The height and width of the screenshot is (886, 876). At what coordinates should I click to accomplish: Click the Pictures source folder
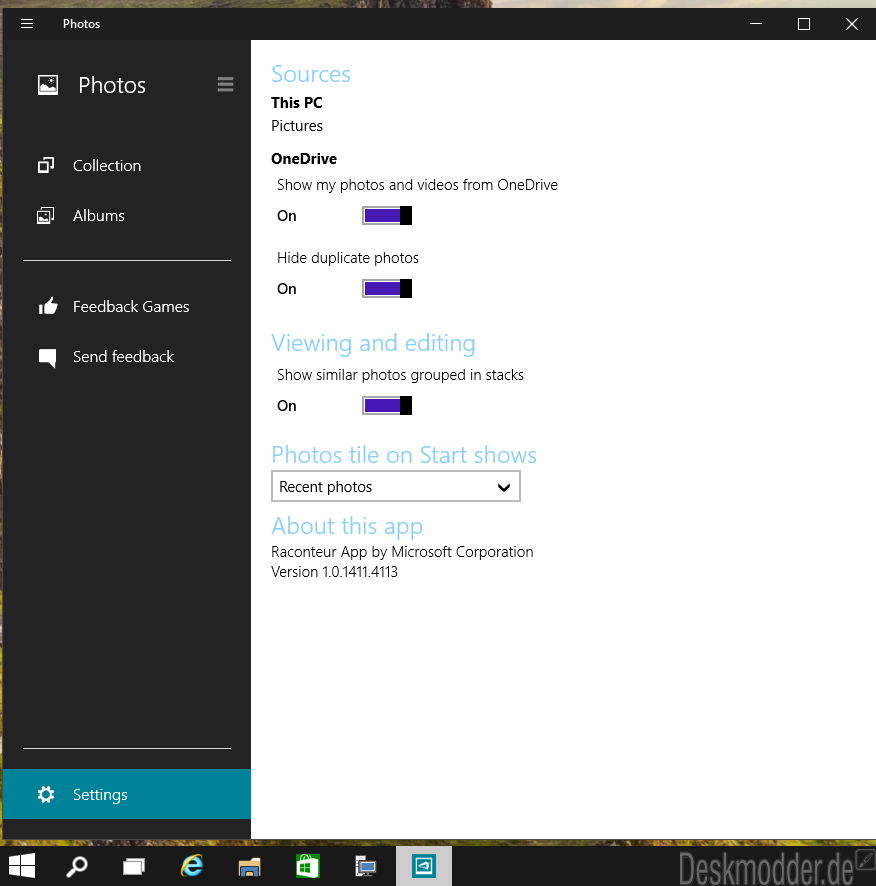click(x=297, y=125)
